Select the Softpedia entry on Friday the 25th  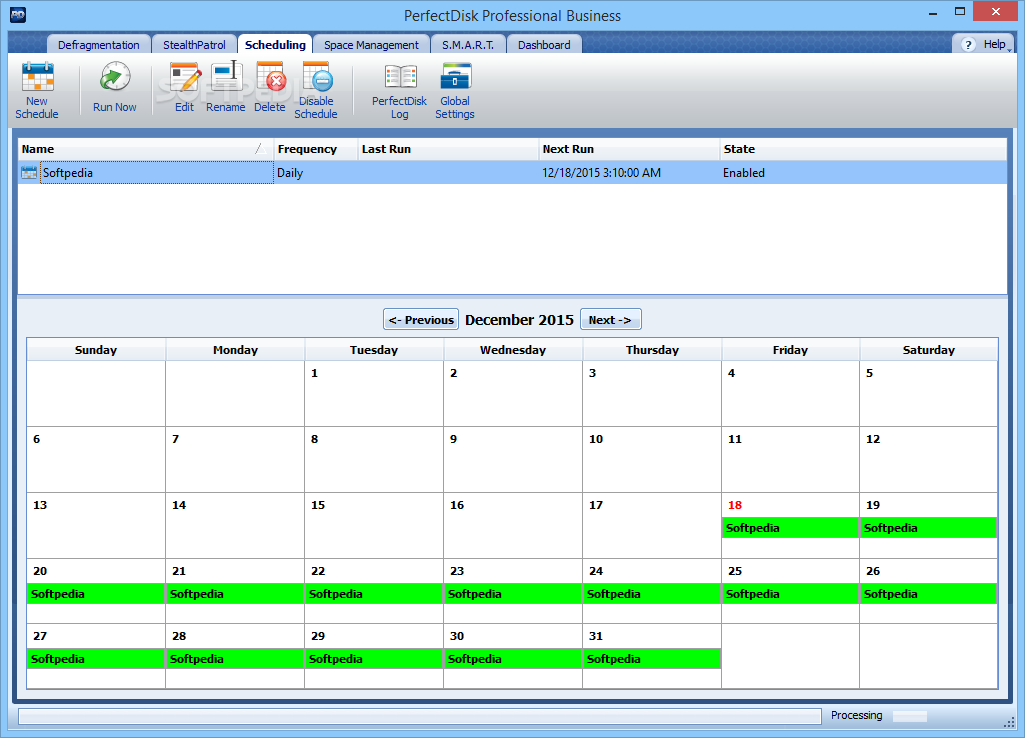[x=790, y=594]
